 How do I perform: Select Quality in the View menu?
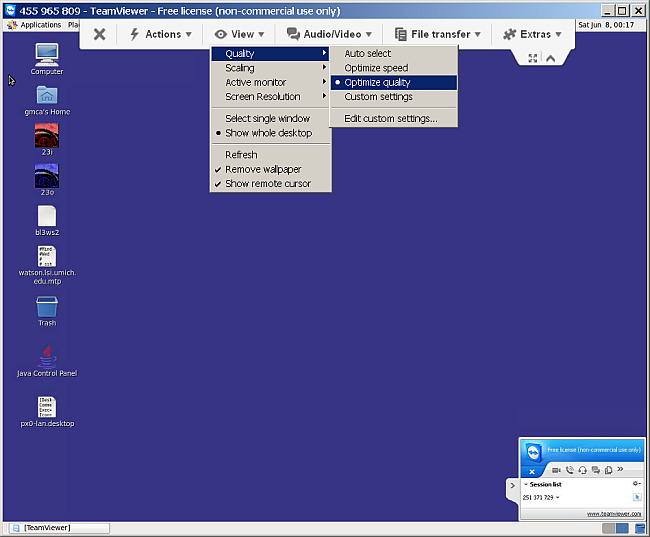click(270, 53)
